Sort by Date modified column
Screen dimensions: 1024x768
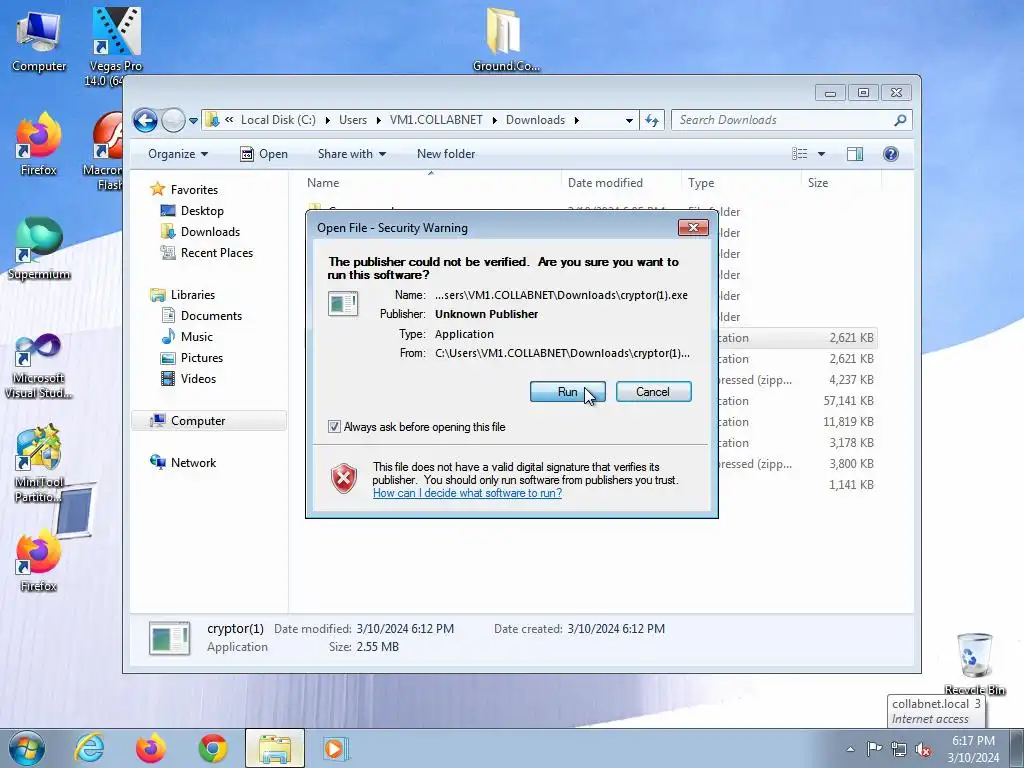620,183
